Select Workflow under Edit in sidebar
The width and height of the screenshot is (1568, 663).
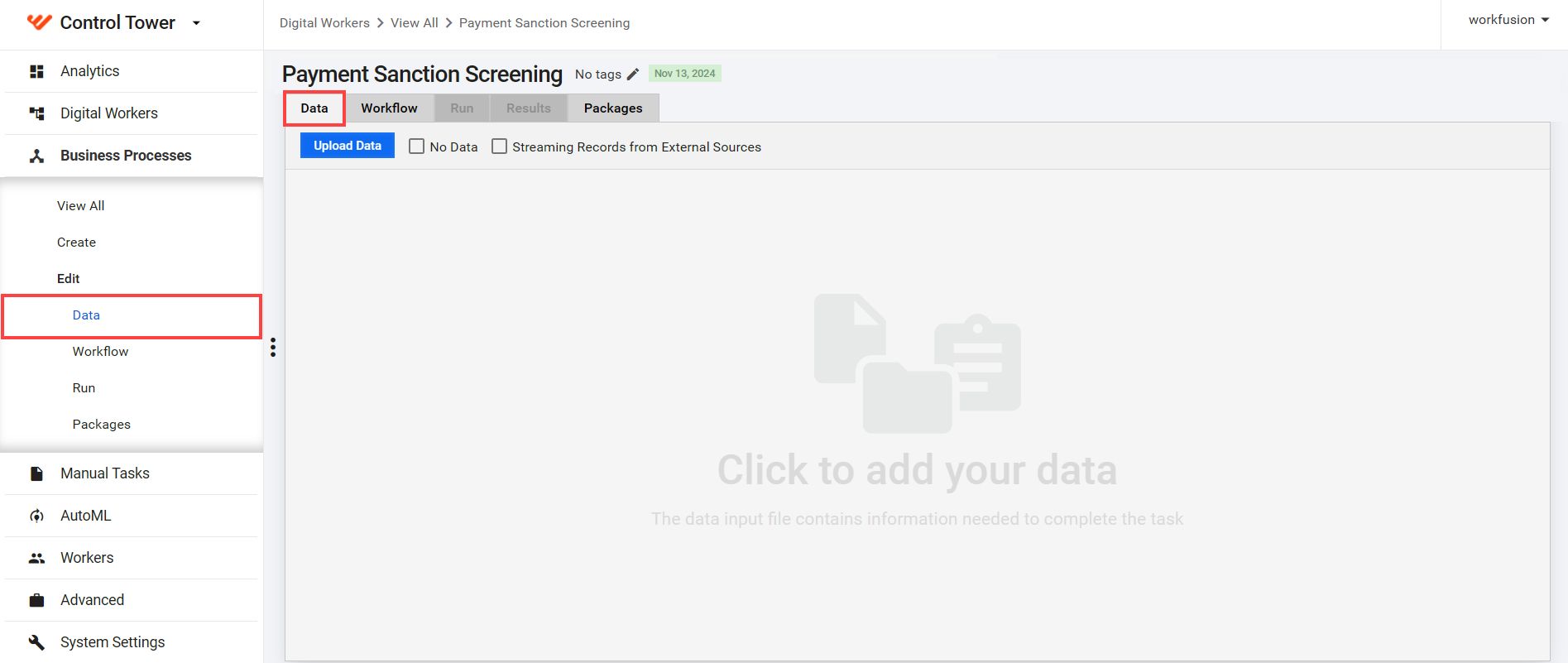click(x=101, y=352)
